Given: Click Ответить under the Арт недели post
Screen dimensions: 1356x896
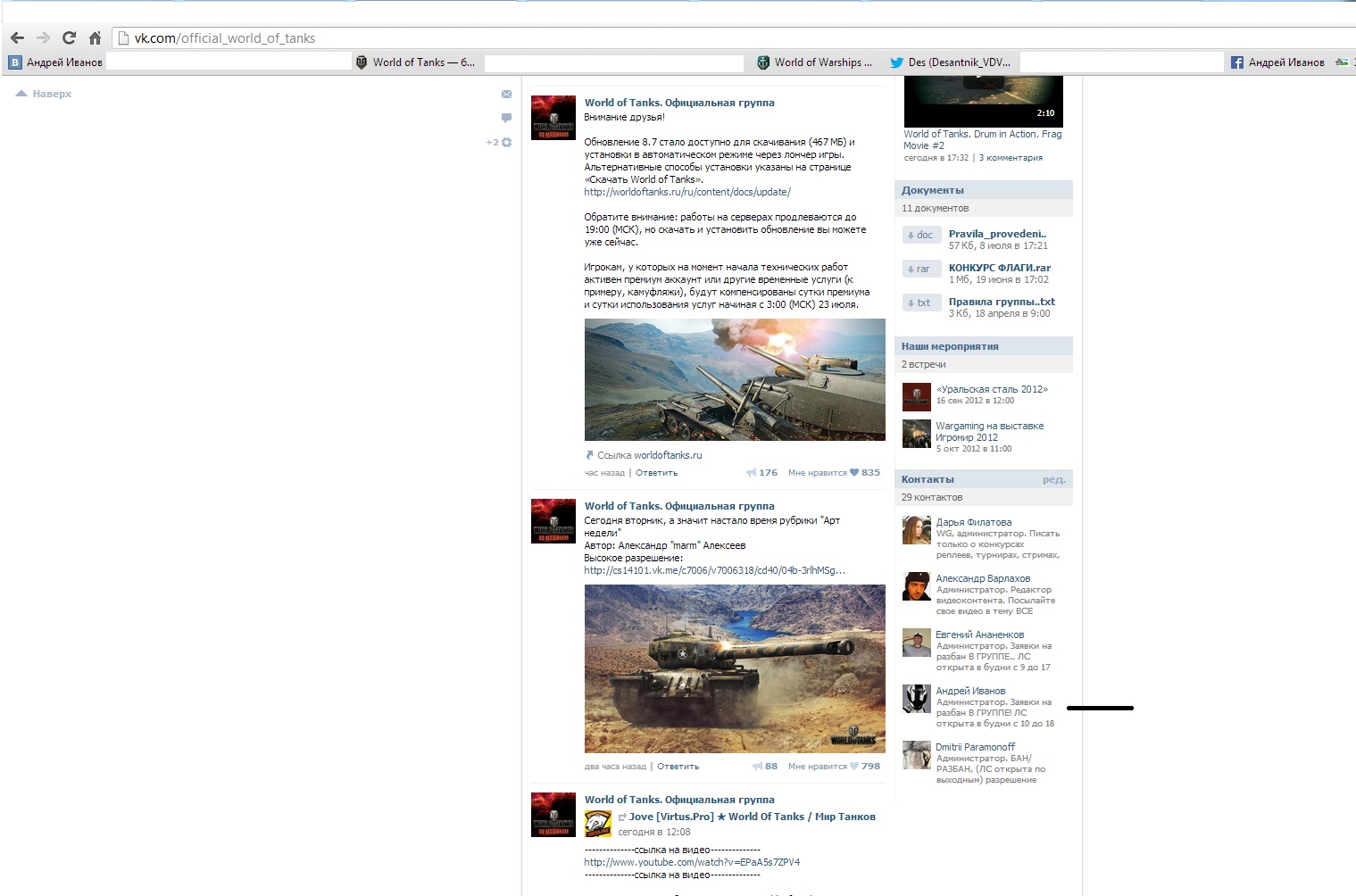Looking at the screenshot, I should coord(678,767).
